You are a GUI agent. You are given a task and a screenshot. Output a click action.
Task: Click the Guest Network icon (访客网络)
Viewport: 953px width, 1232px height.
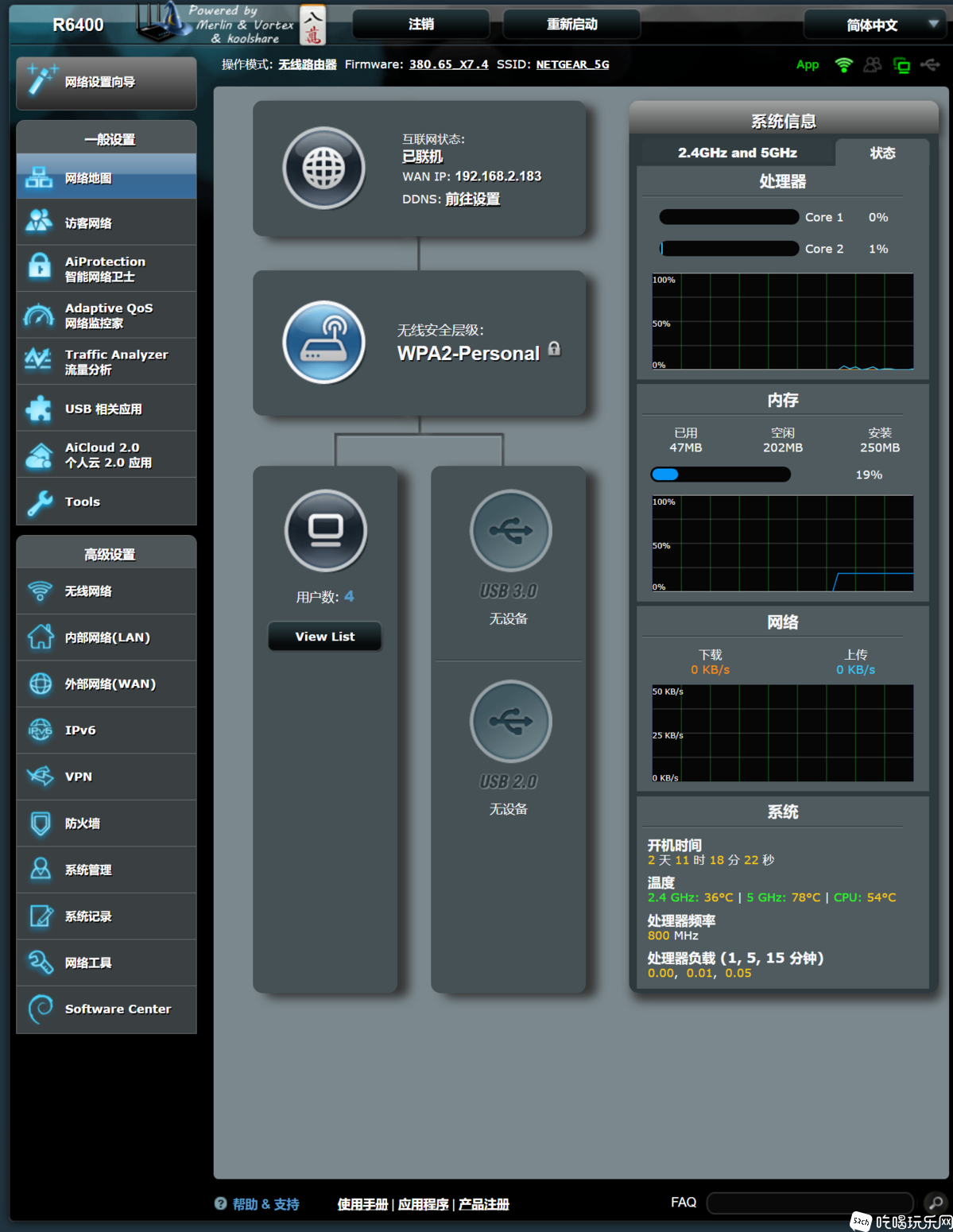tap(39, 222)
